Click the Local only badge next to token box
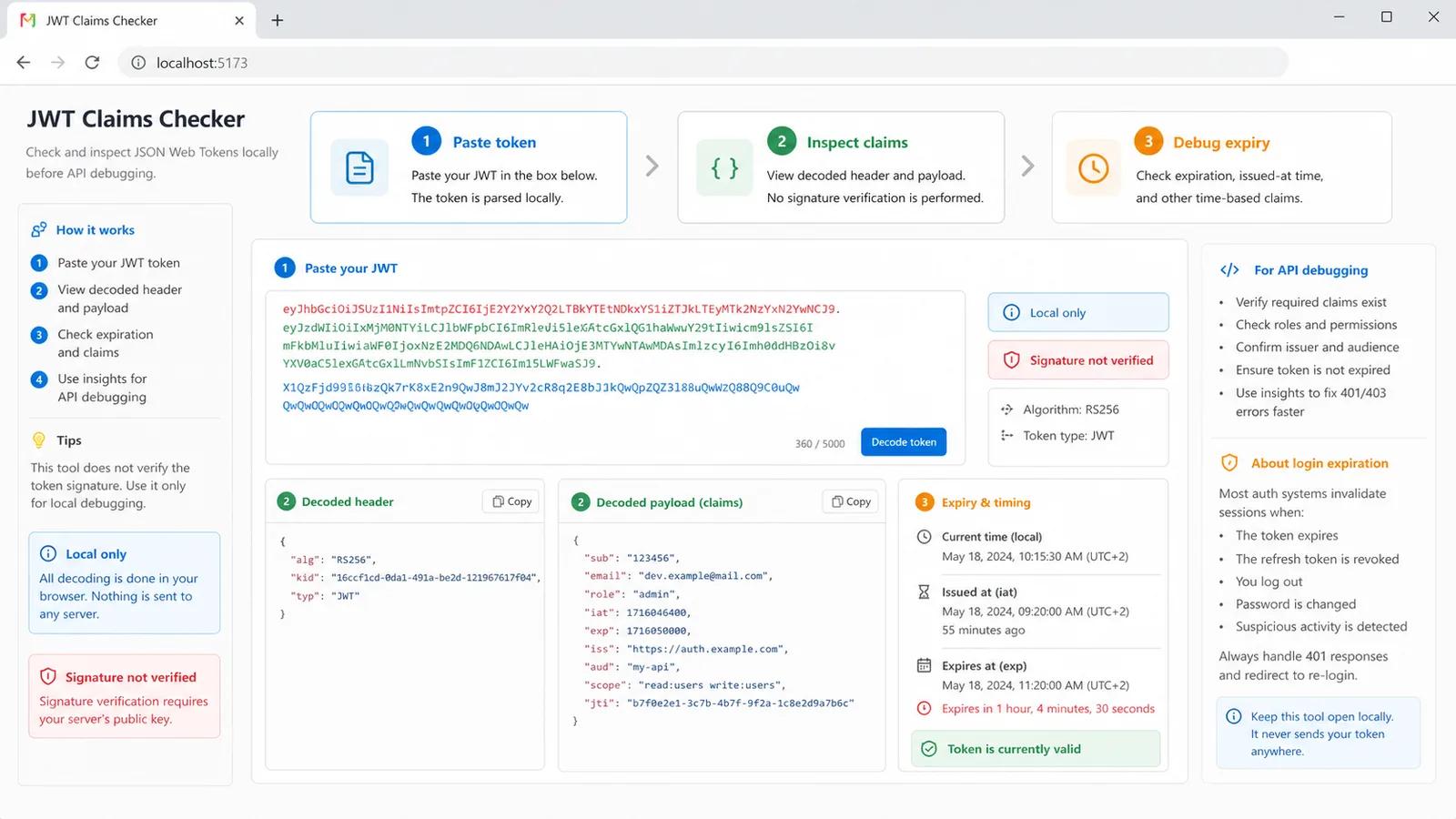1456x819 pixels. pyautogui.click(x=1078, y=312)
